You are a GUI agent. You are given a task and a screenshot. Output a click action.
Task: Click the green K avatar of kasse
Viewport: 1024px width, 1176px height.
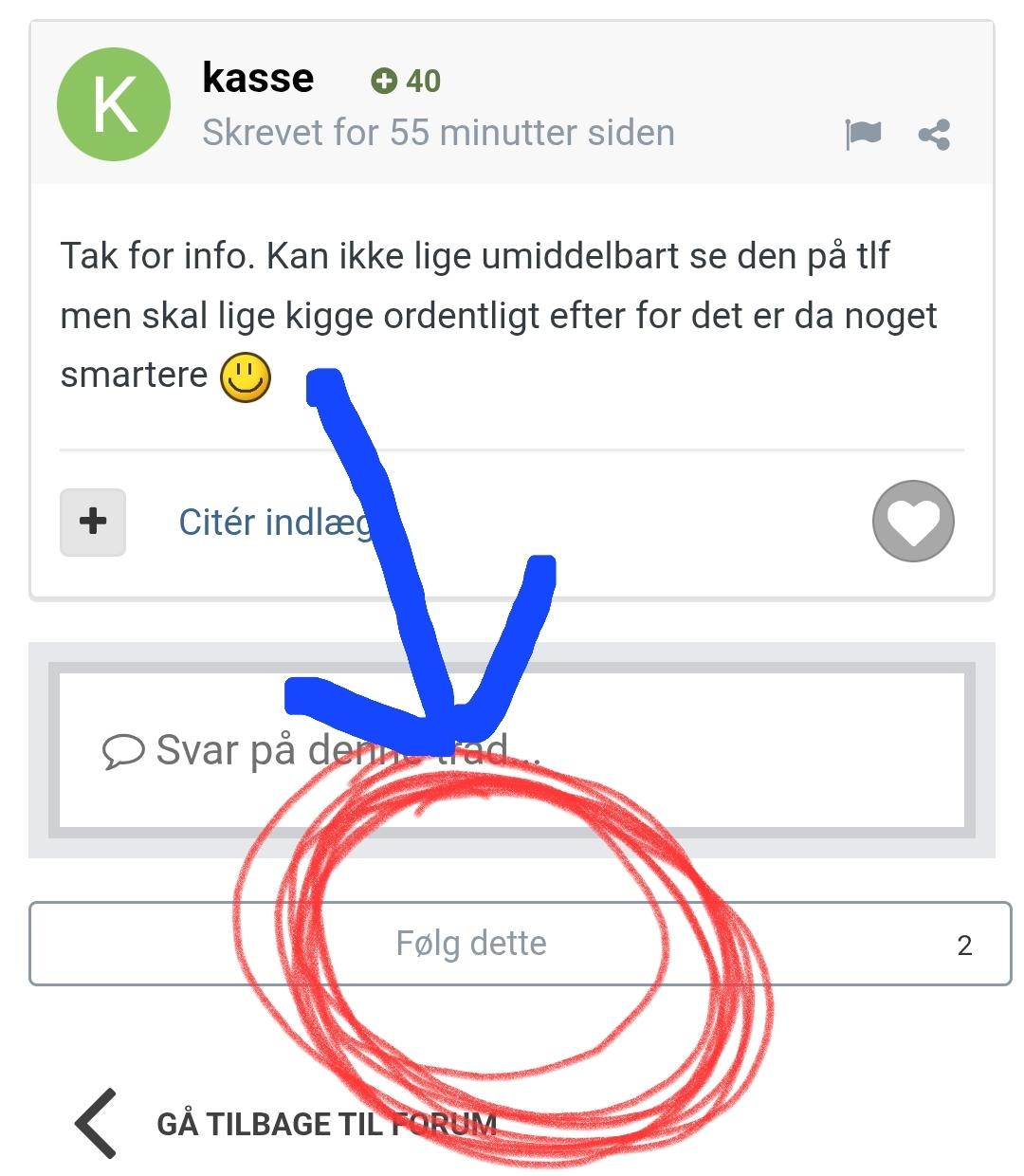point(114,104)
